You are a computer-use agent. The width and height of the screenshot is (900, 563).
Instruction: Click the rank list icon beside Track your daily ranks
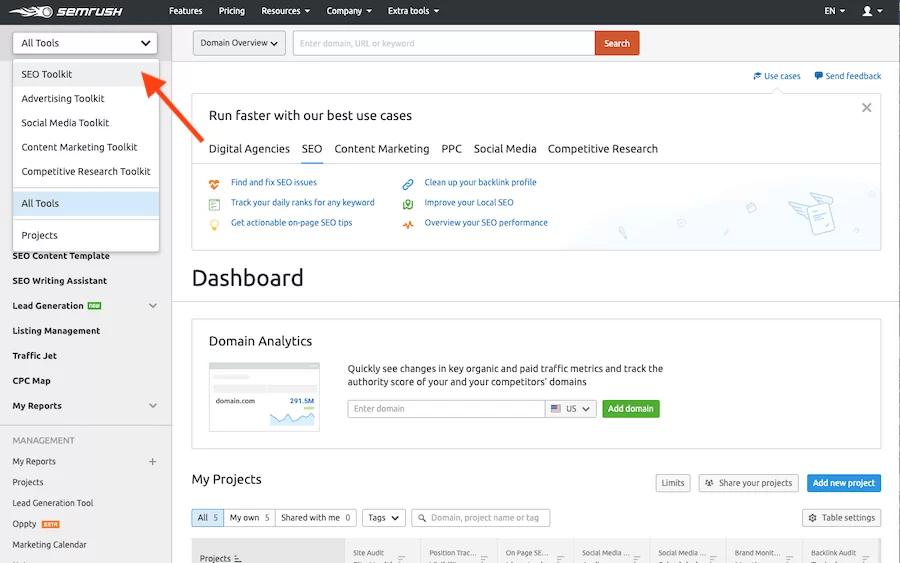pos(214,204)
